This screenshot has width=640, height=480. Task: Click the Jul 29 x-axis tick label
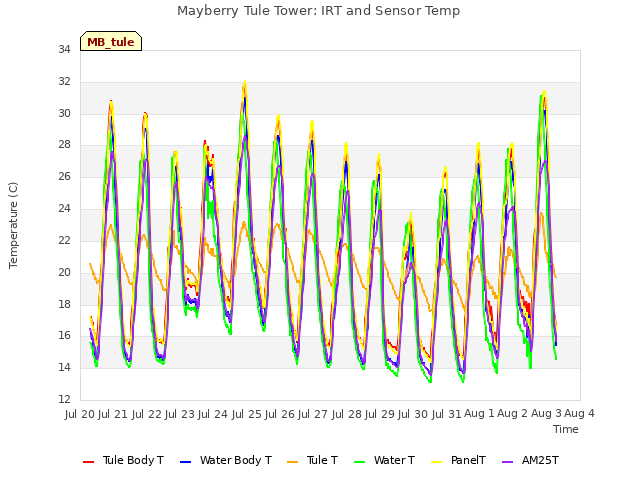click(380, 414)
